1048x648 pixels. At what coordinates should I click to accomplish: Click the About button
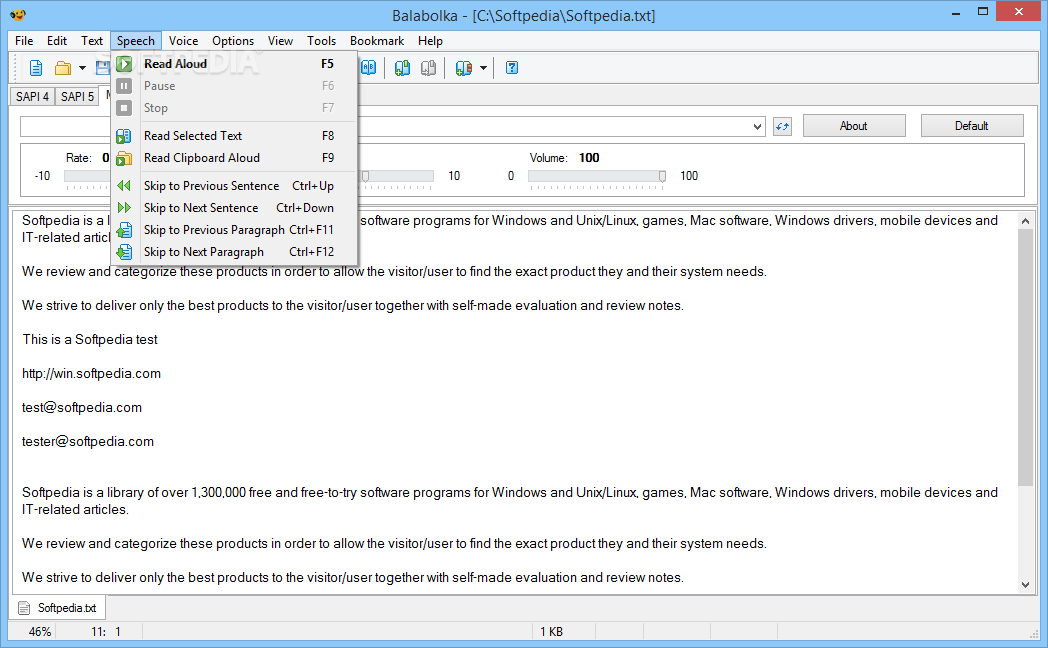coord(854,126)
